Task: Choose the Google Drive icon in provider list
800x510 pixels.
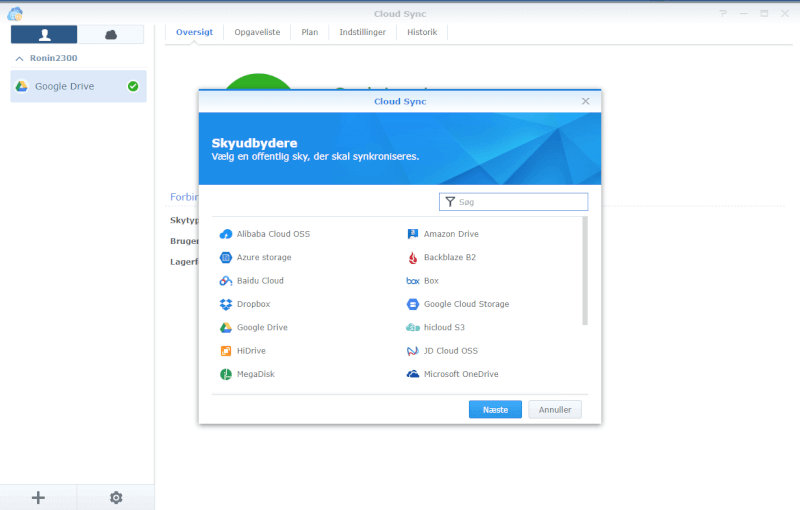Action: (x=226, y=327)
